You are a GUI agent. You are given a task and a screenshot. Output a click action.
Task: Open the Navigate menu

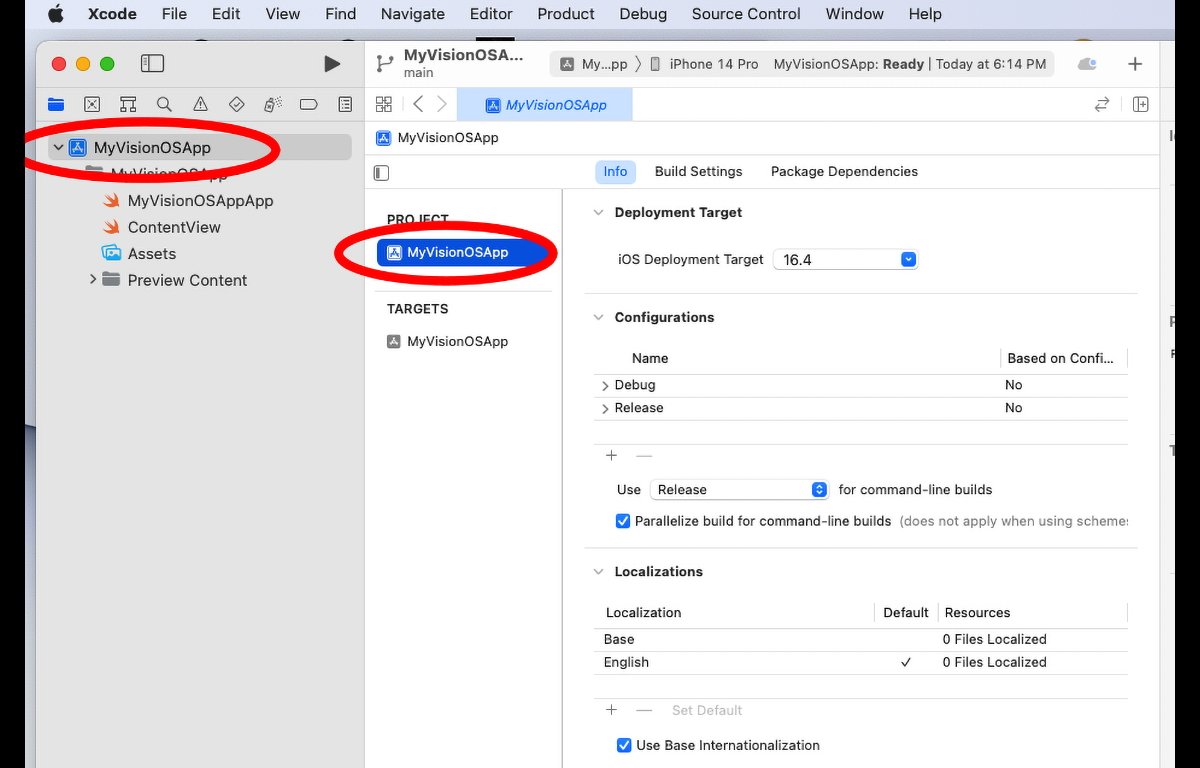413,14
